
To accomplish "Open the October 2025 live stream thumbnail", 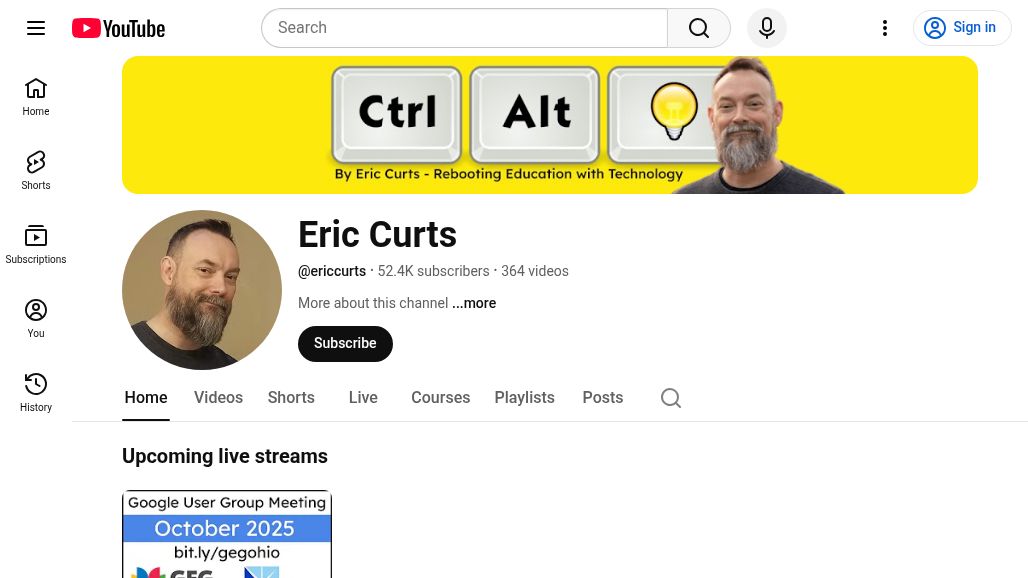I will [227, 534].
